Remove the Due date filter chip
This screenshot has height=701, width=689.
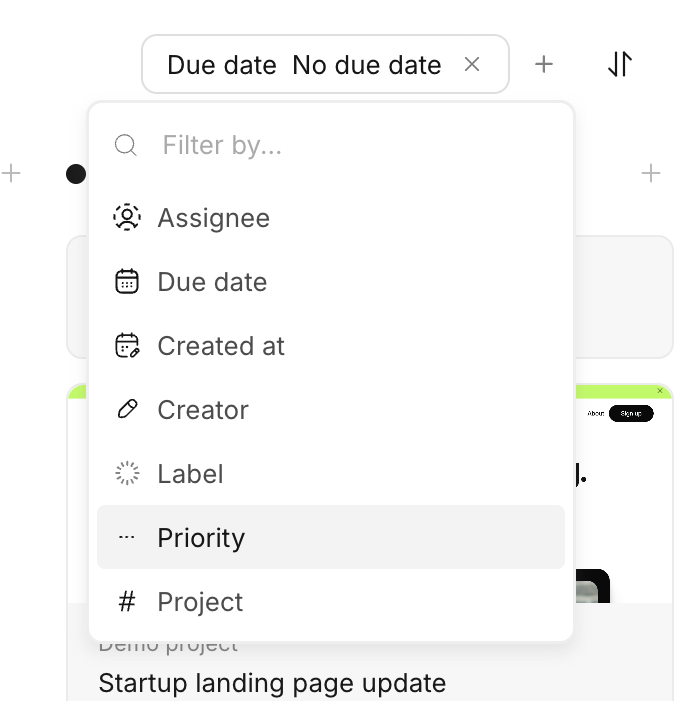472,65
